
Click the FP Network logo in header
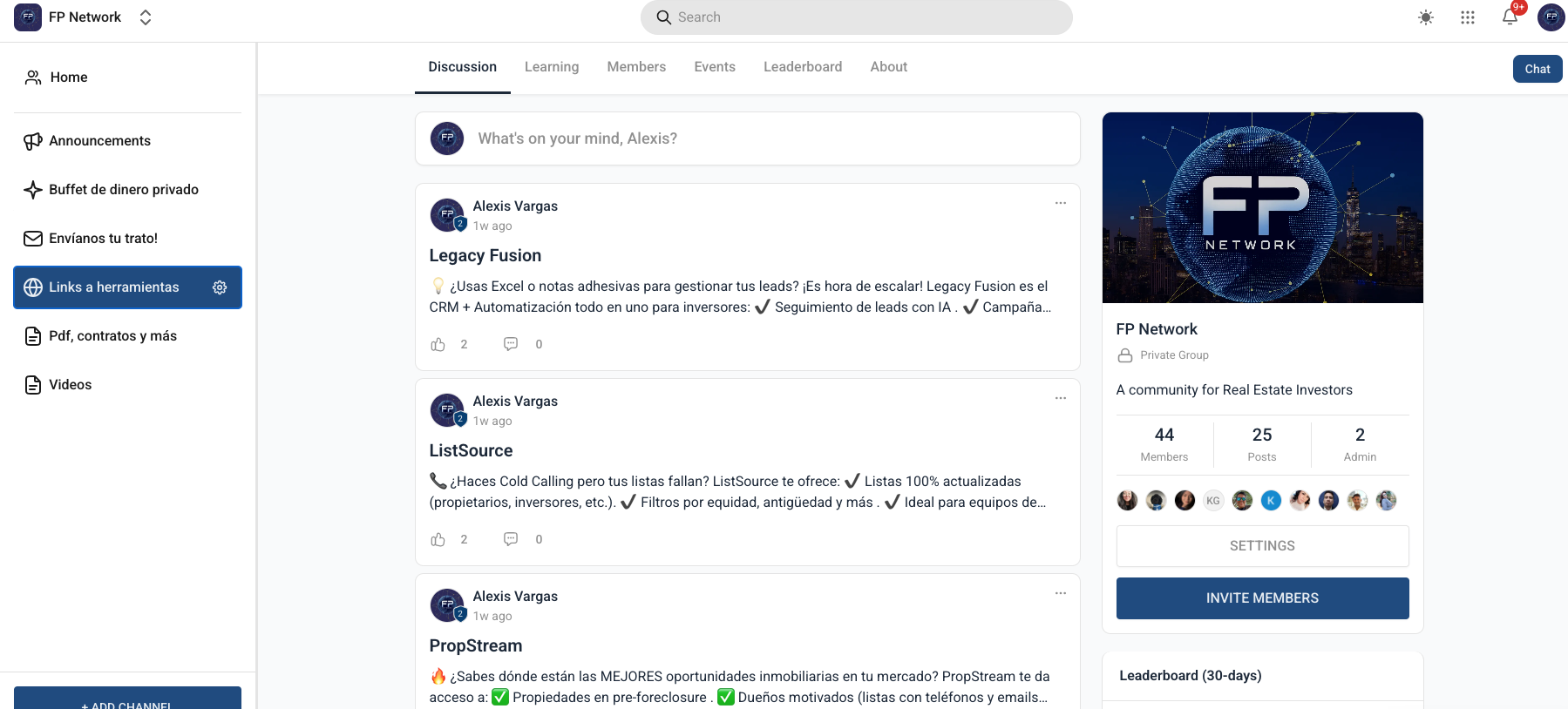coord(28,17)
